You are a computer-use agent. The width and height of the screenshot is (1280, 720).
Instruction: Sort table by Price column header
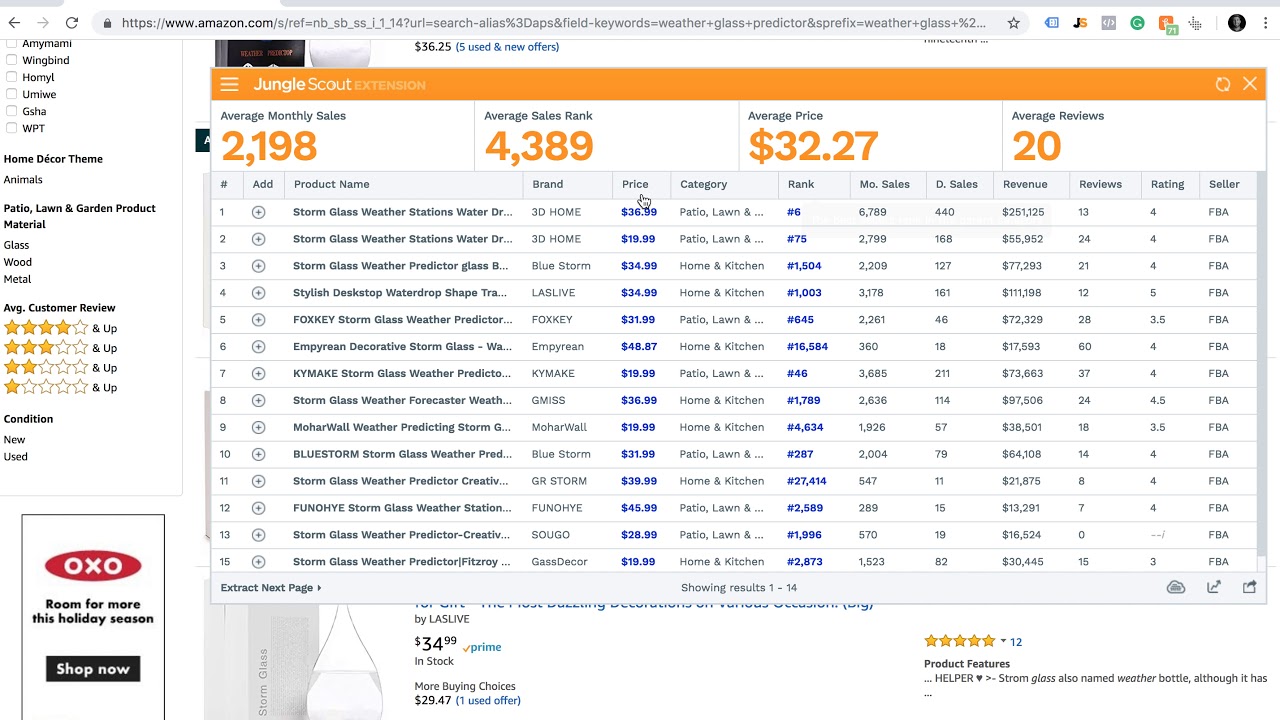pyautogui.click(x=635, y=184)
